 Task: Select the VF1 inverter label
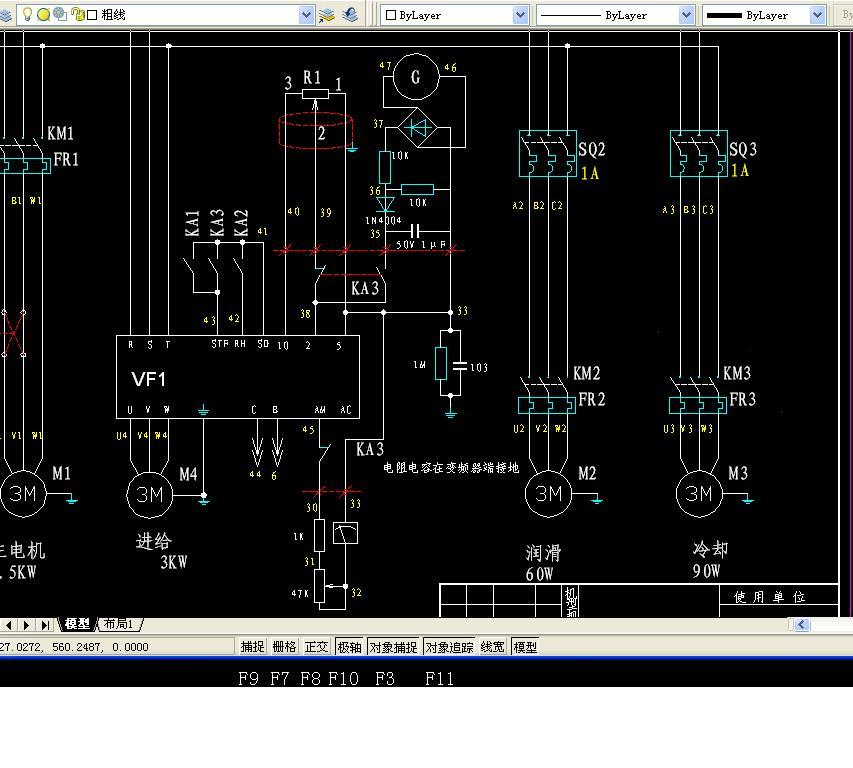tap(149, 379)
